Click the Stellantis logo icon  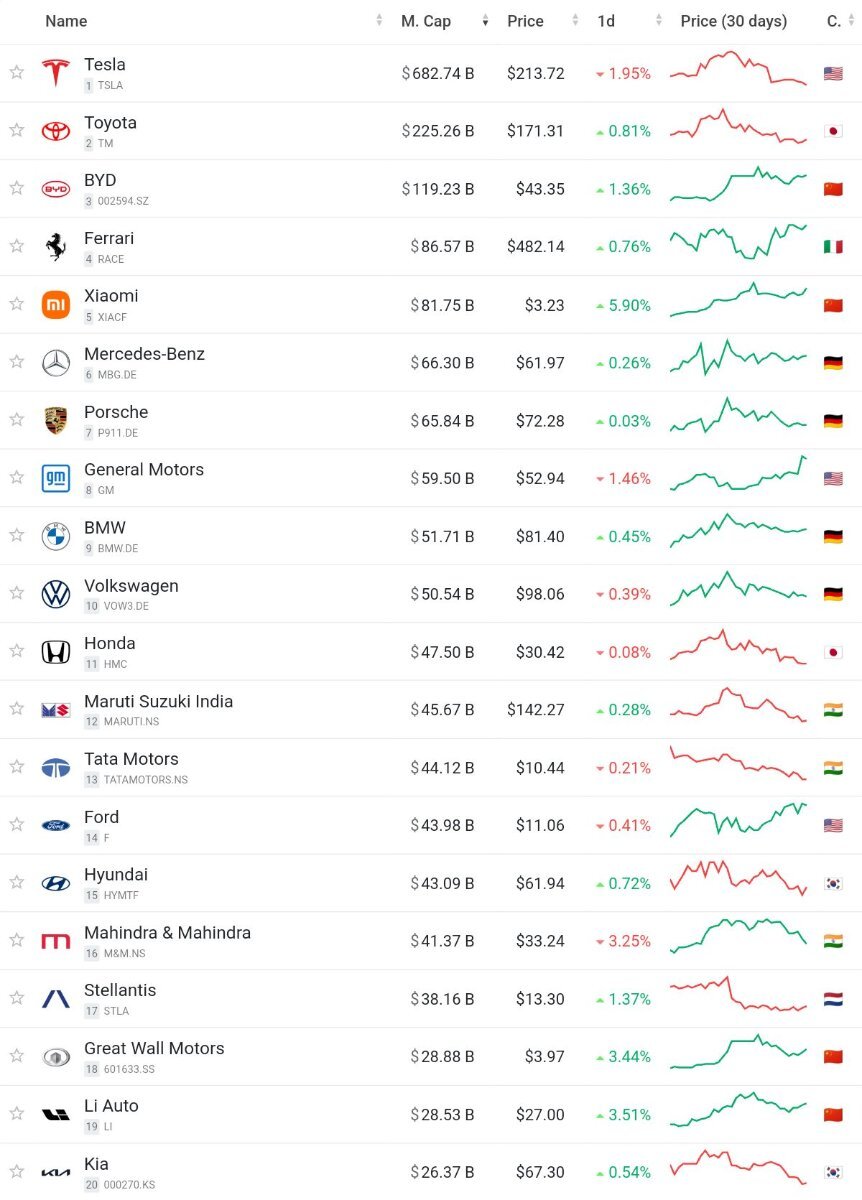(55, 998)
